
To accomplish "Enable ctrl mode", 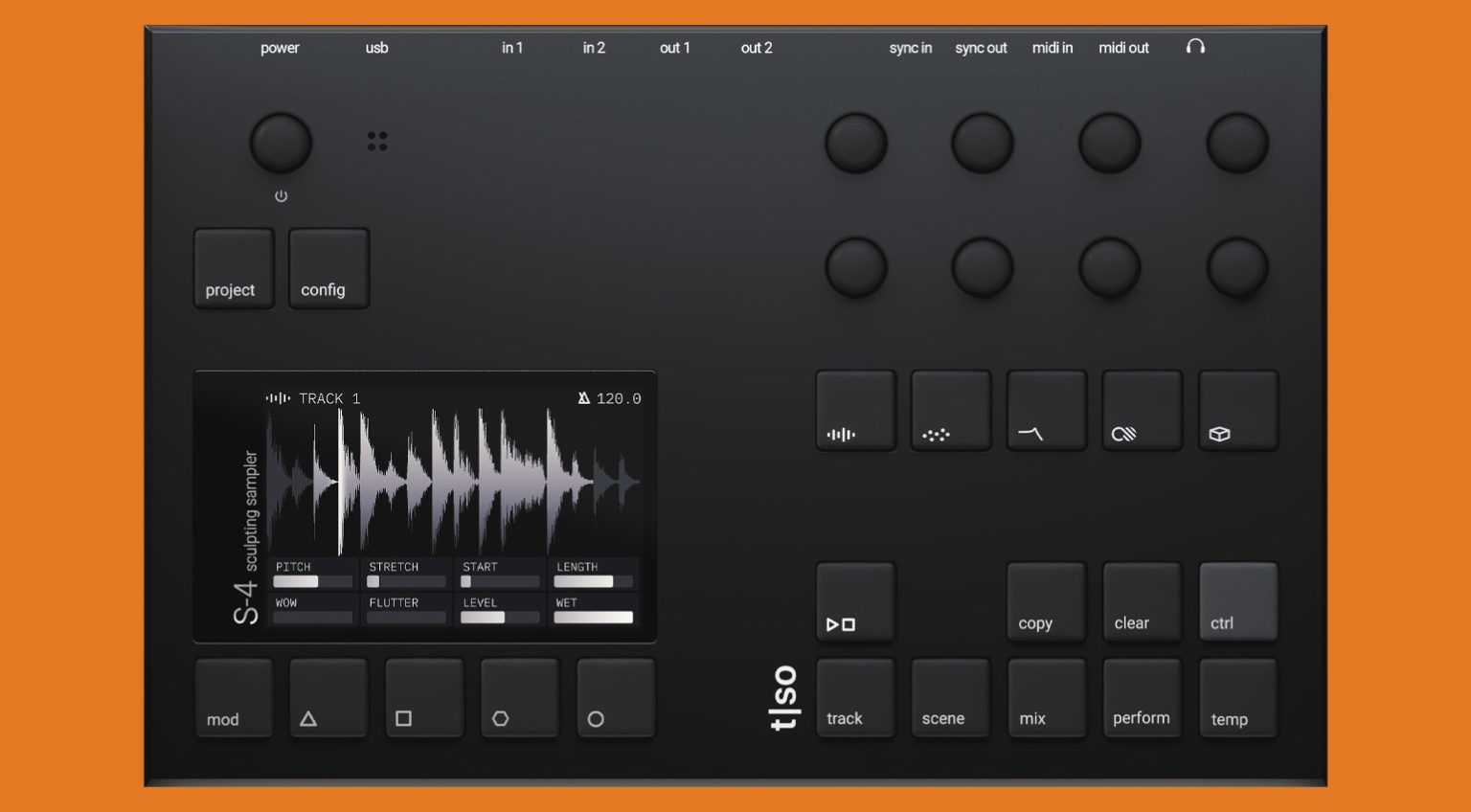I will point(1237,601).
